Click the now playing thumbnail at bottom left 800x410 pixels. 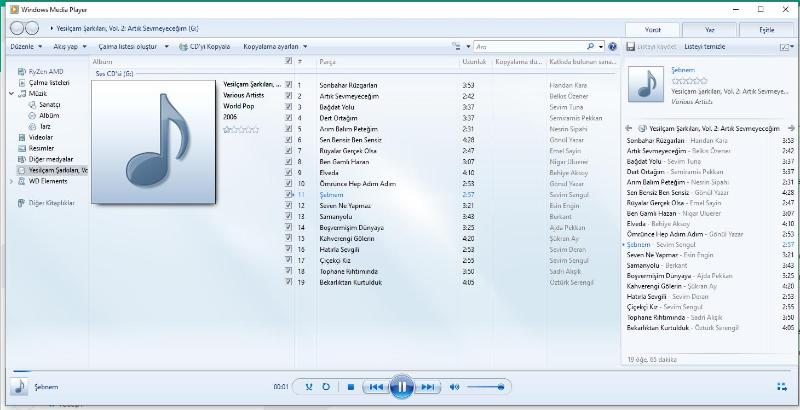(x=19, y=387)
